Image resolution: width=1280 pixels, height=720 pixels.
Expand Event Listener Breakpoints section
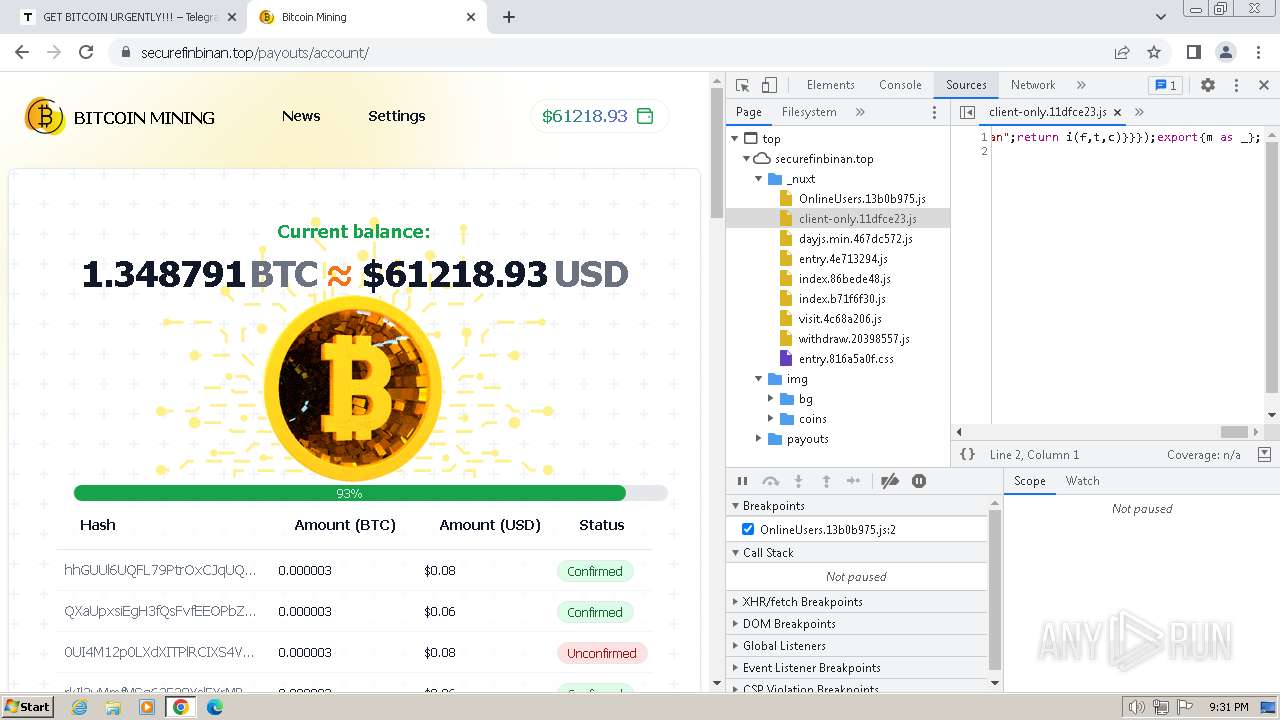[x=857, y=668]
